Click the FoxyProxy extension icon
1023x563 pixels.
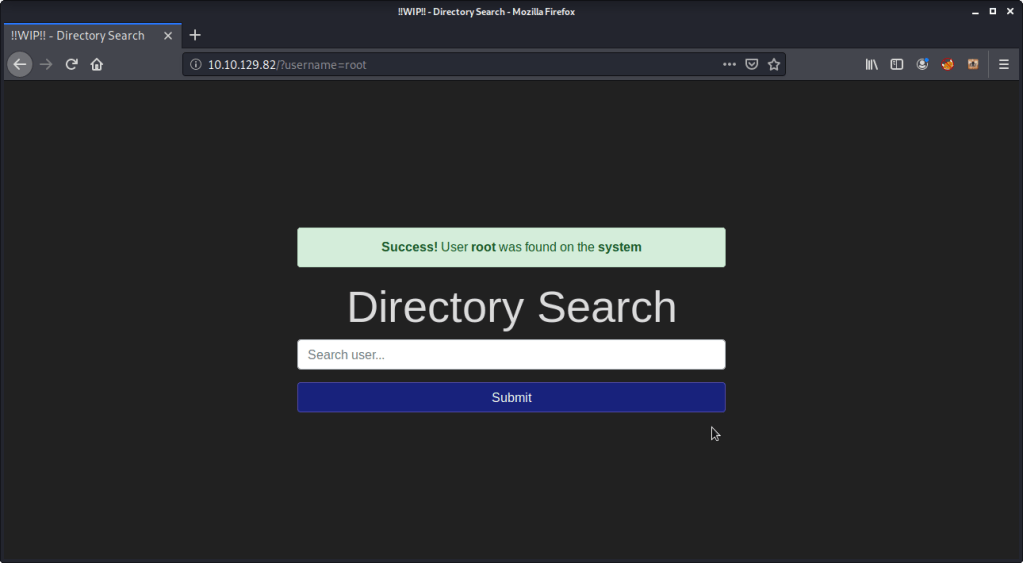point(947,64)
